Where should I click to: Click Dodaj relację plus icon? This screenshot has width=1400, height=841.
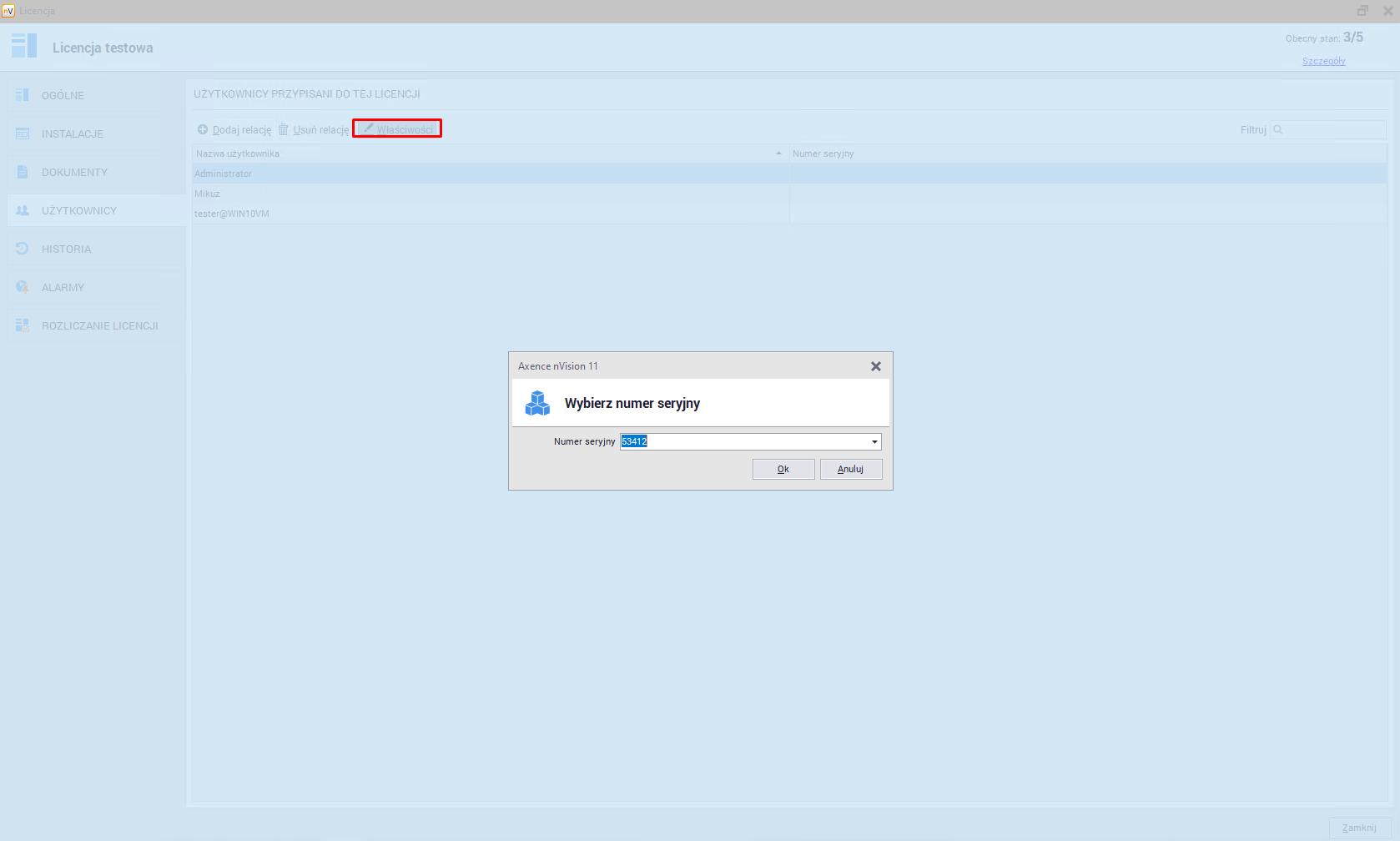tap(203, 129)
